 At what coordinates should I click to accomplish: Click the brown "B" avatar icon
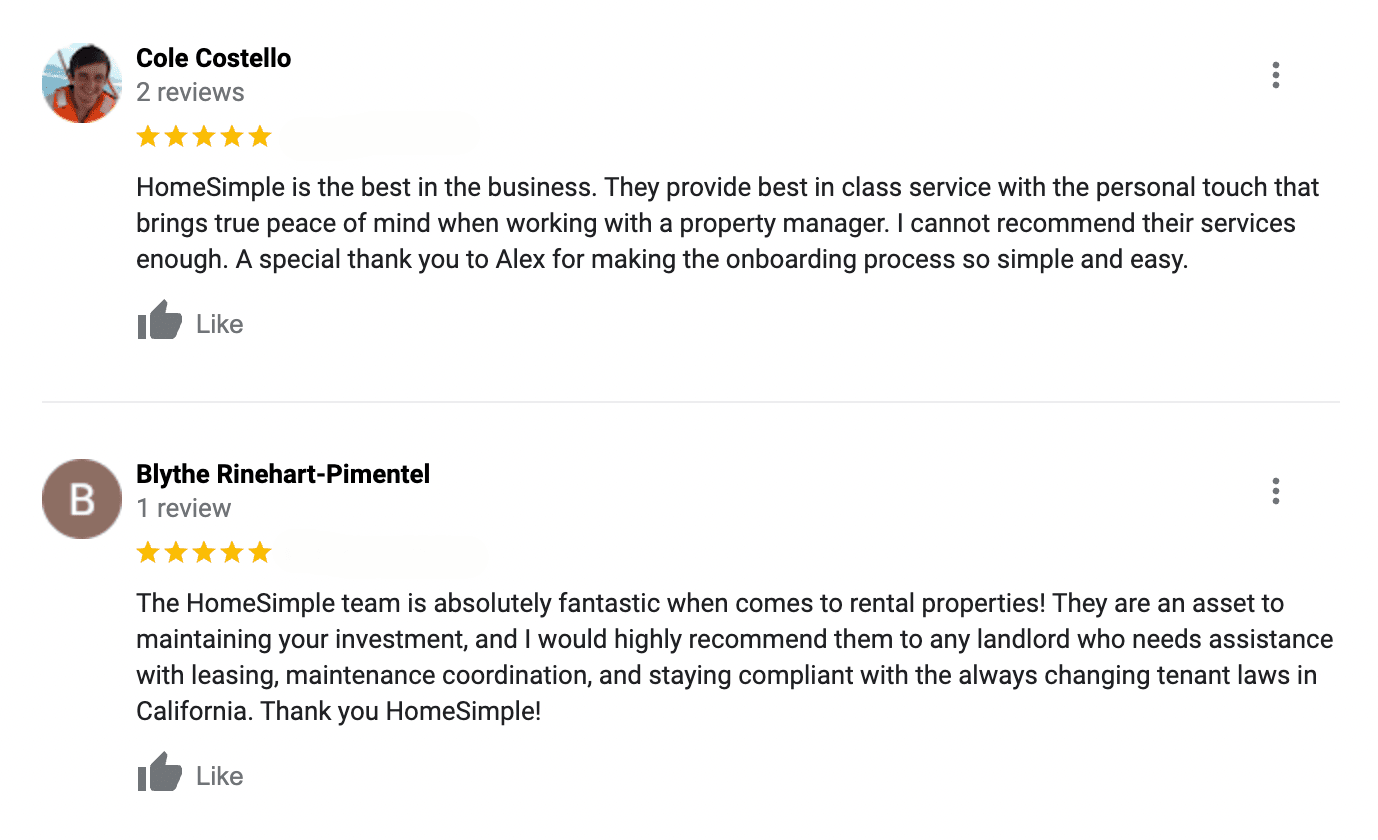pos(81,499)
